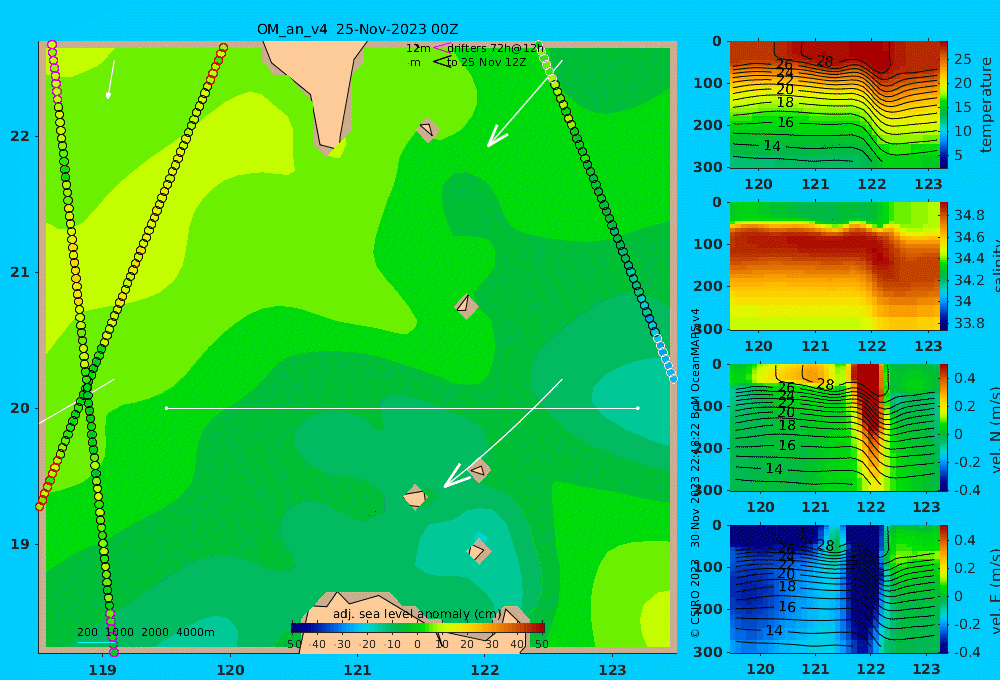This screenshot has width=1000, height=680.
Task: Click latitude tick 22 on the main map
Action: 20,136
